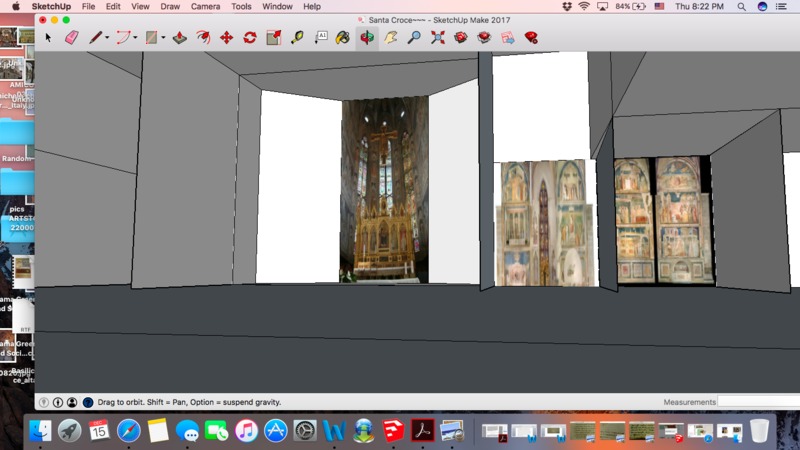
Task: Expand the Arc tool dropdown arrow
Action: click(135, 37)
